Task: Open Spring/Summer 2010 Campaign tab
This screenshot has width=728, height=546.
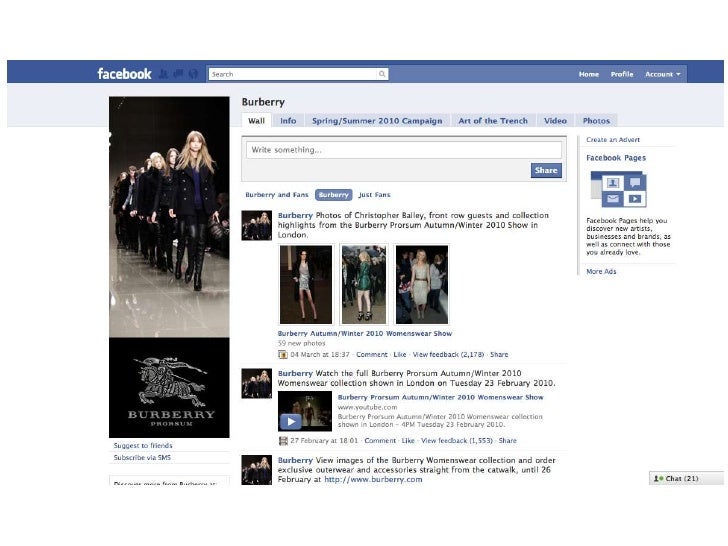Action: [x=377, y=121]
